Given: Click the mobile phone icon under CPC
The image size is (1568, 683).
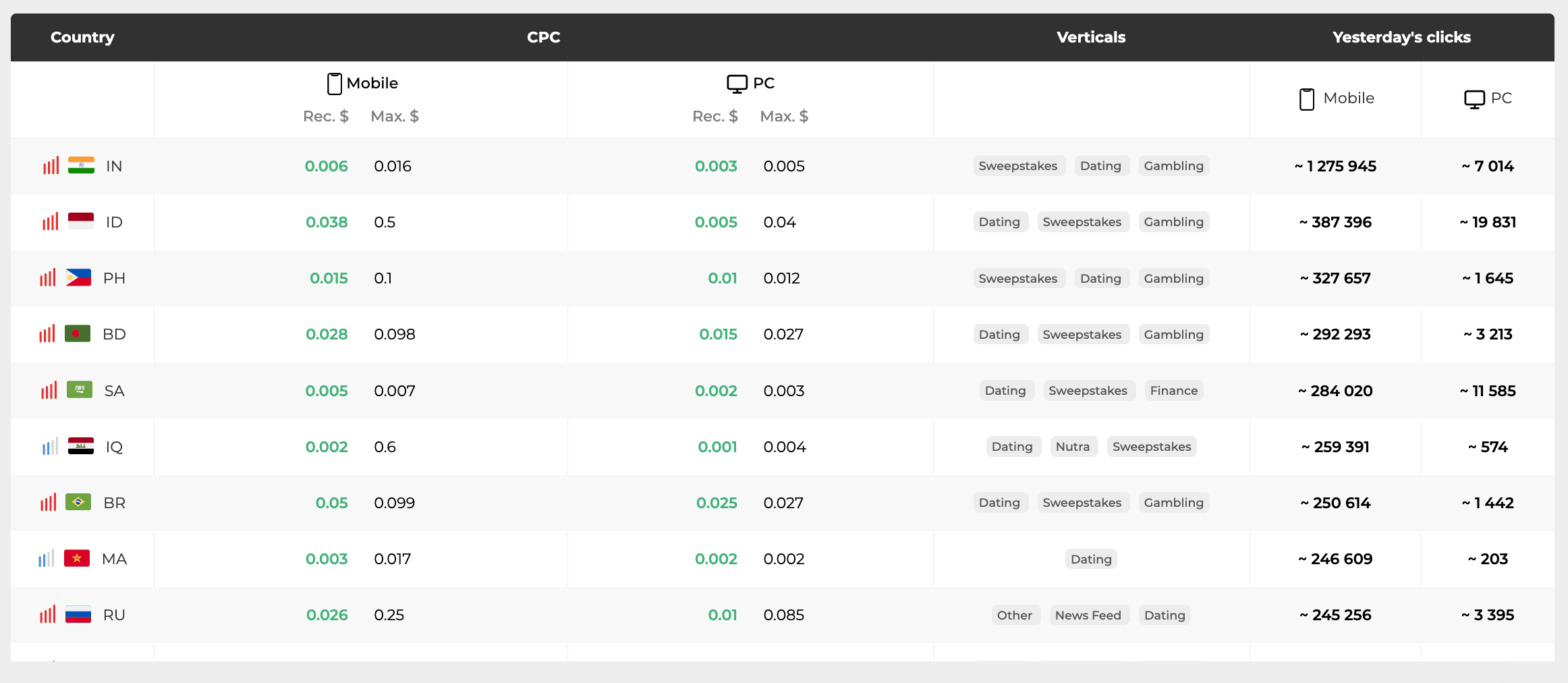Looking at the screenshot, I should [x=334, y=84].
